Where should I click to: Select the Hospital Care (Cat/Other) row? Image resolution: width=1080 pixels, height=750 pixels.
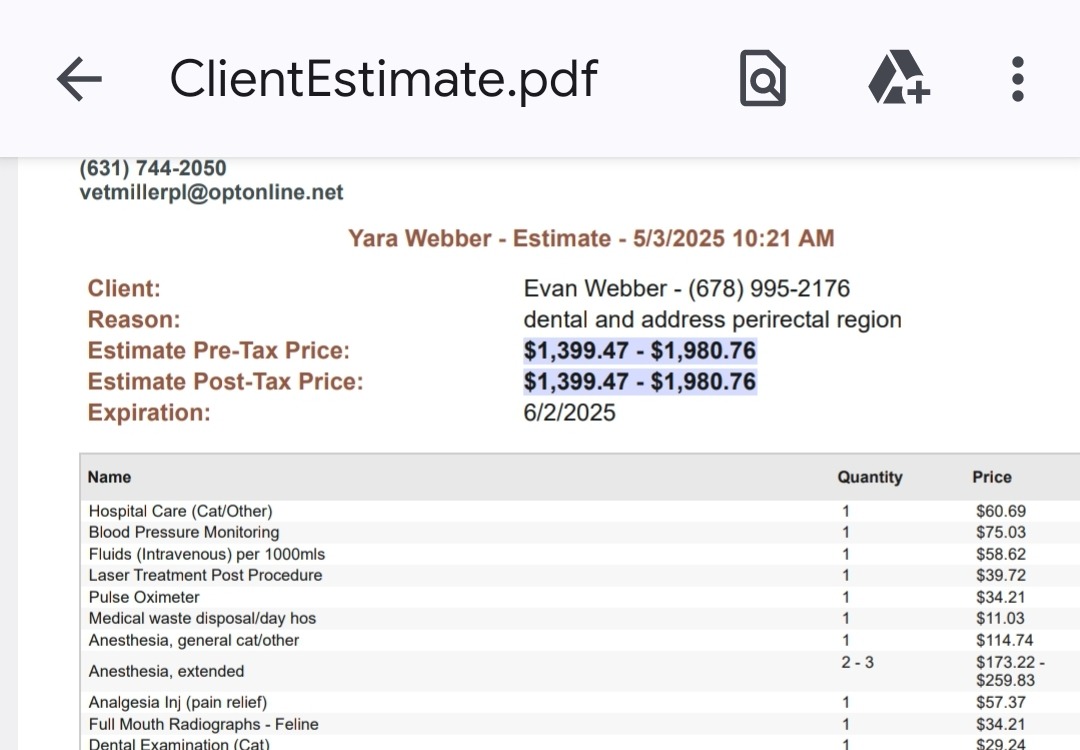180,511
